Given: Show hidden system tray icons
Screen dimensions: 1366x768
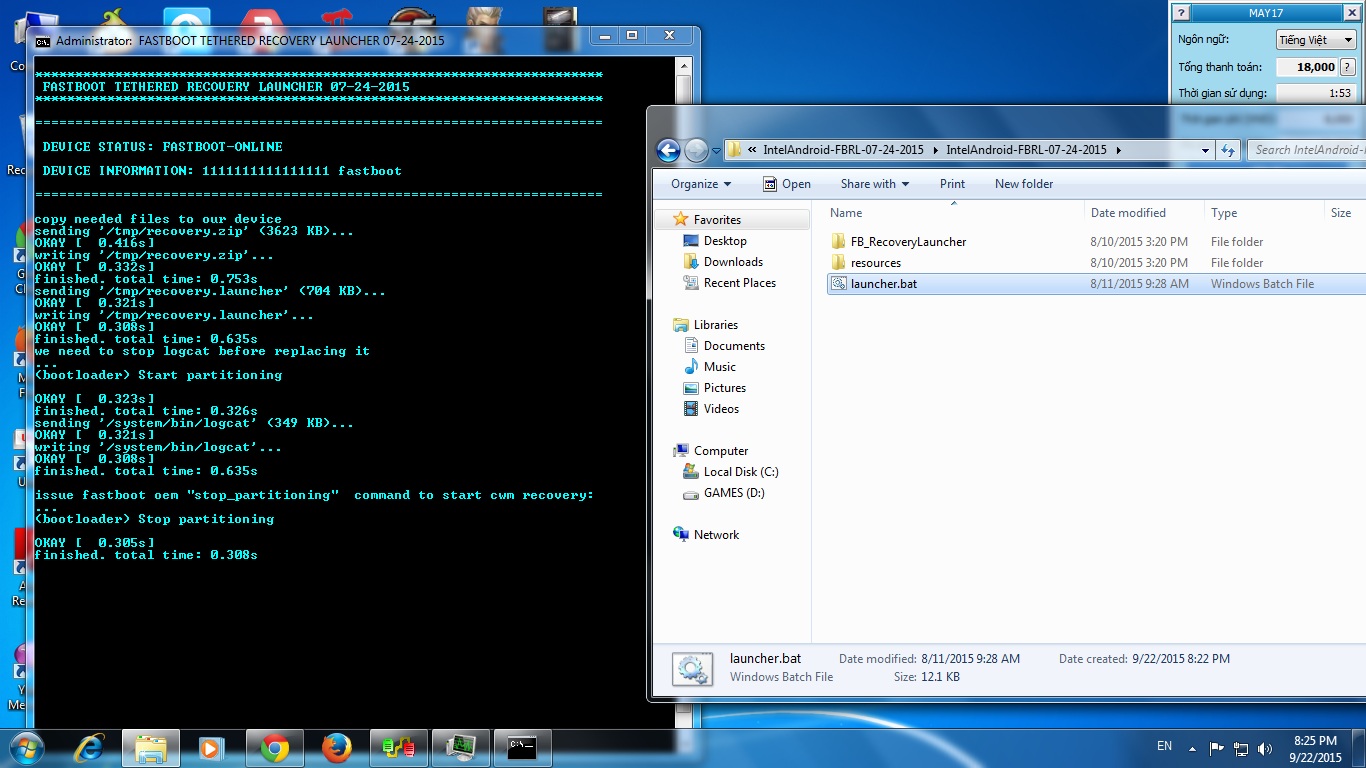Looking at the screenshot, I should pyautogui.click(x=1191, y=748).
